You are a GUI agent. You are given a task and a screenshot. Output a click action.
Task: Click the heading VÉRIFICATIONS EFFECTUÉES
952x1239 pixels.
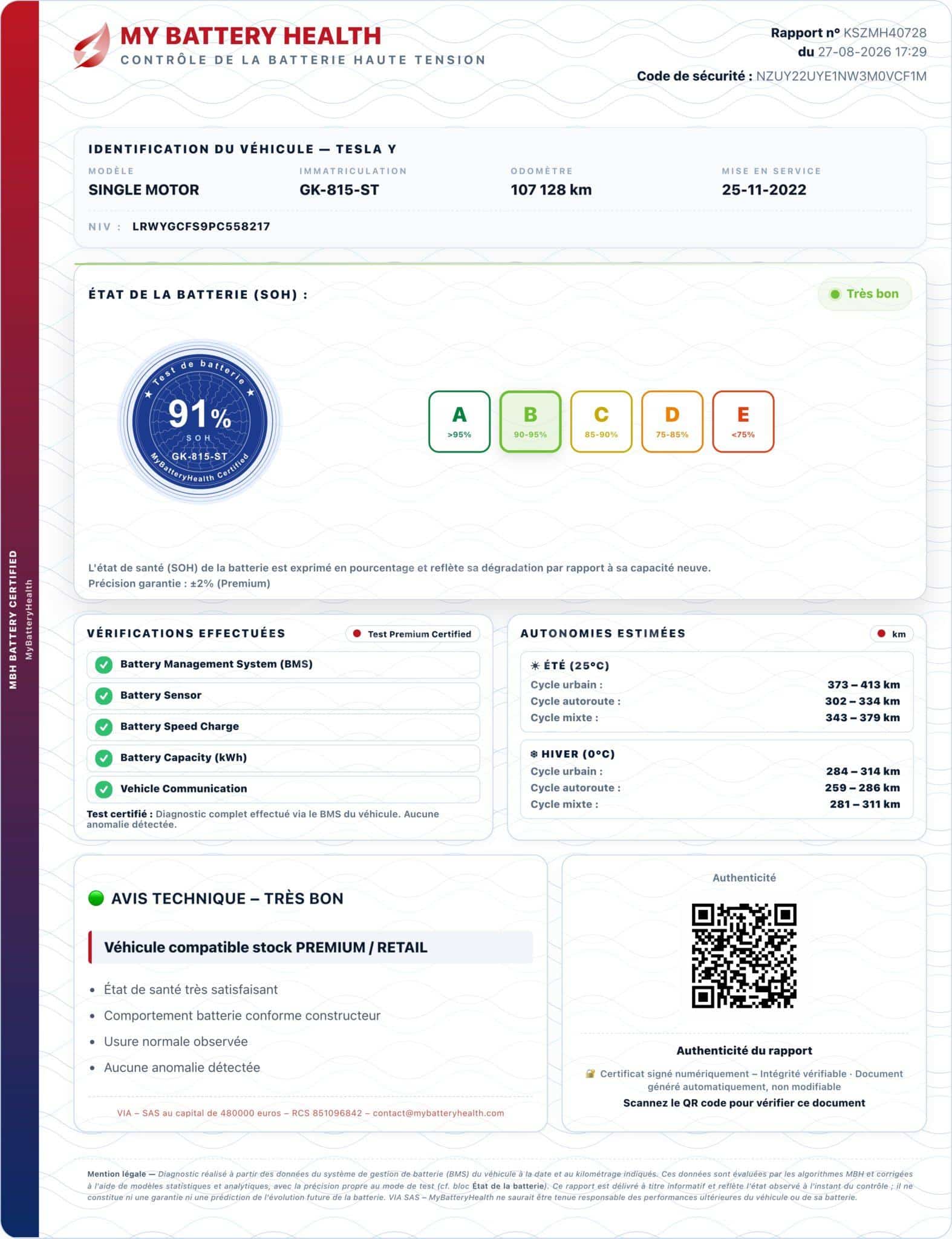pos(186,633)
